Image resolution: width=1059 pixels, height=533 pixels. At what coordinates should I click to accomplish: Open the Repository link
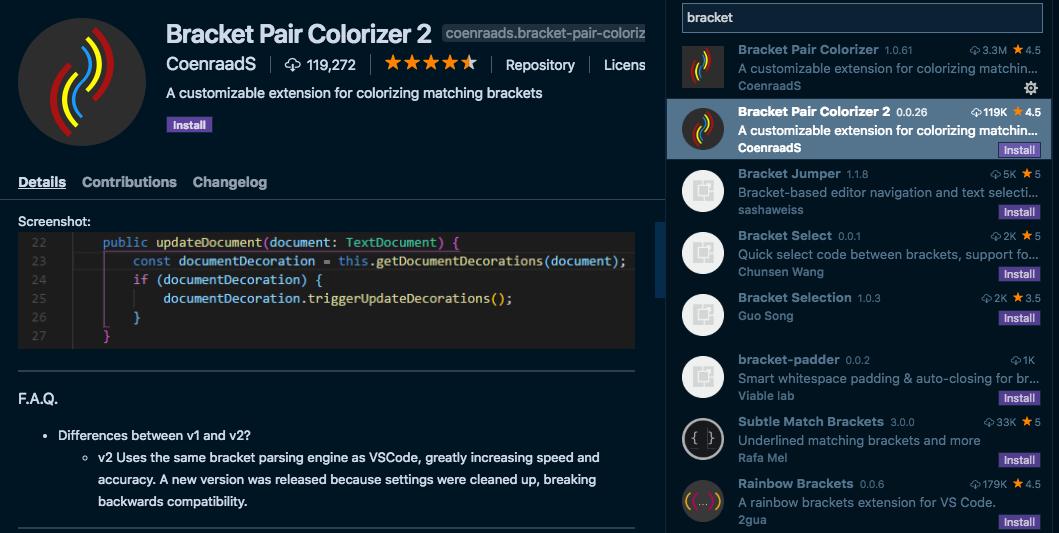(540, 65)
